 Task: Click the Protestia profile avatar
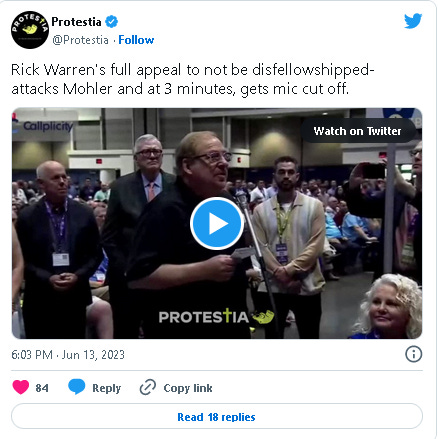click(x=30, y=30)
